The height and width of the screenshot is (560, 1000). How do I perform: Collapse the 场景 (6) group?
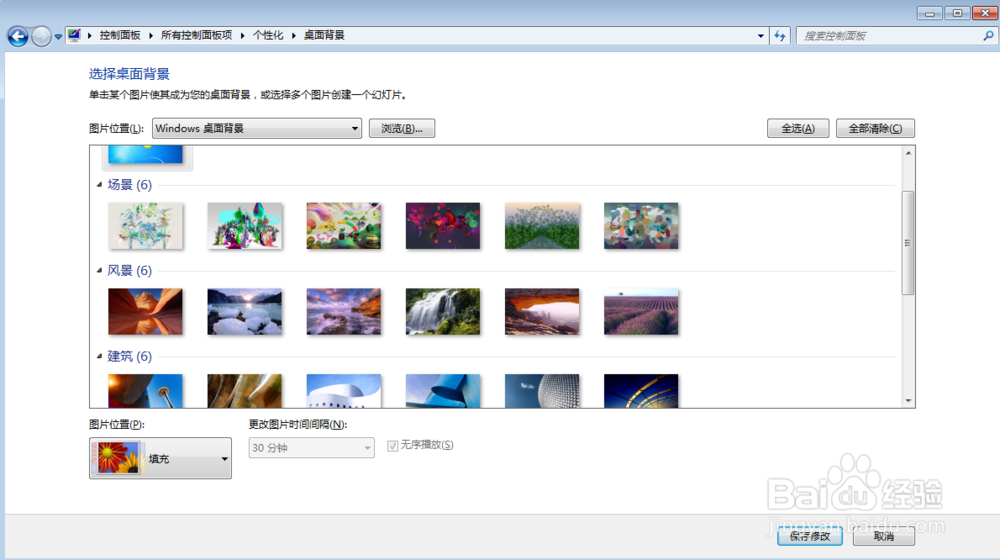point(99,185)
